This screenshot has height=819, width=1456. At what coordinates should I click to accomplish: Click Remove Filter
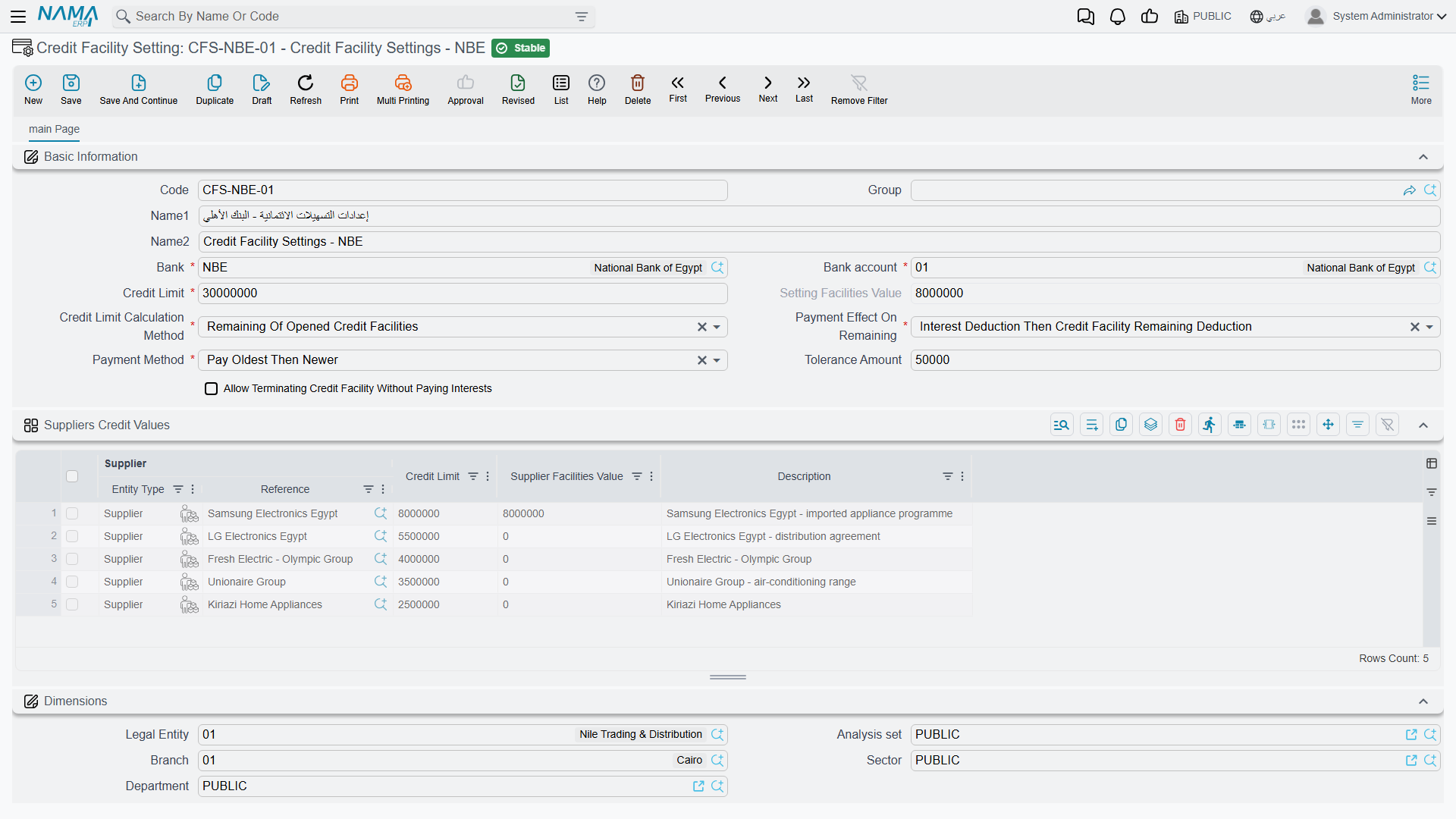(859, 89)
